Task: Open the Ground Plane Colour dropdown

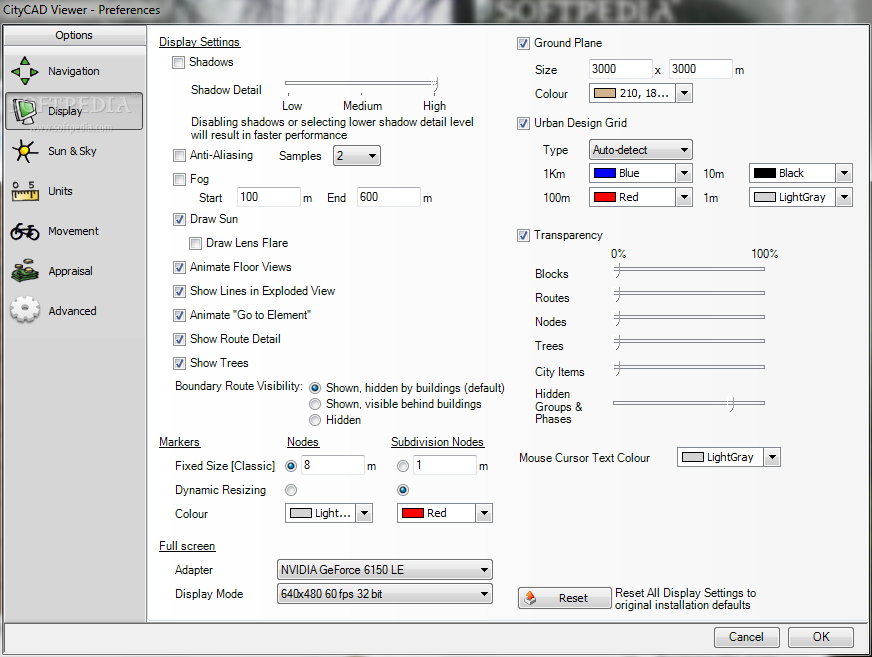Action: [x=641, y=93]
